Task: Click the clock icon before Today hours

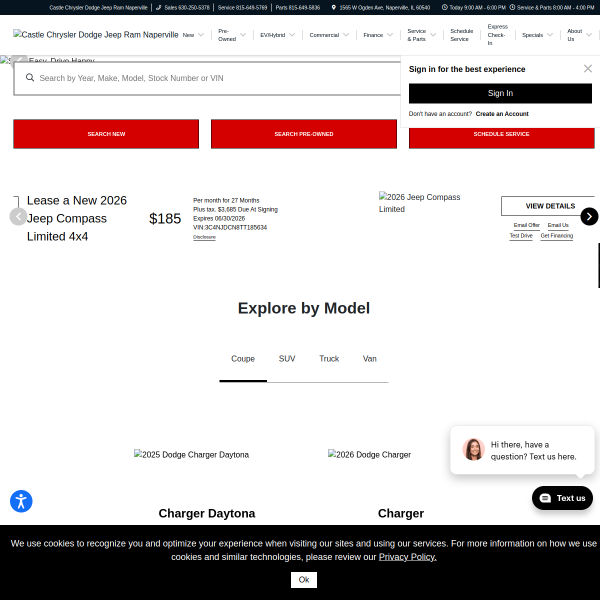Action: click(x=444, y=7)
